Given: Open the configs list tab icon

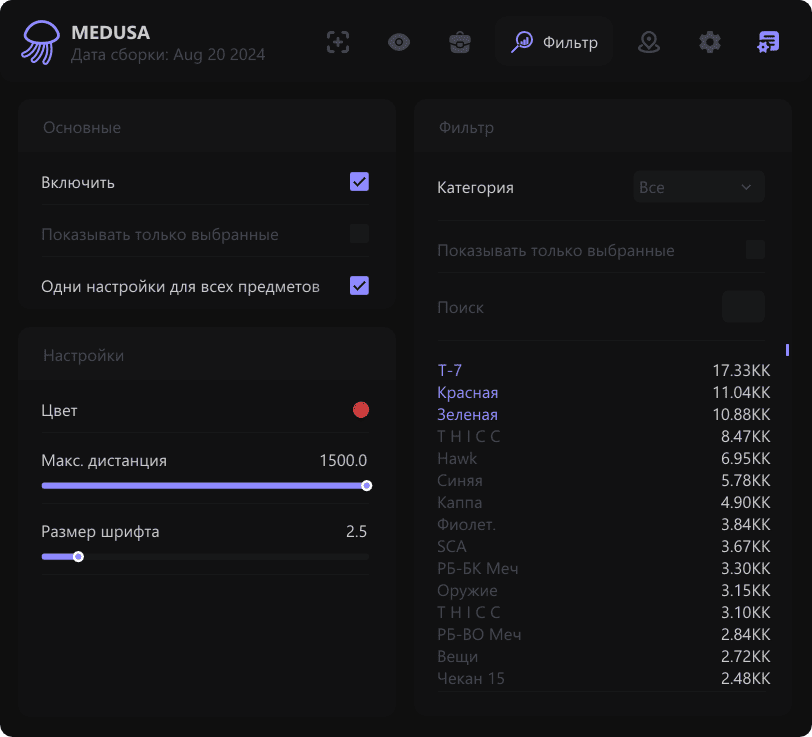Looking at the screenshot, I should 768,42.
